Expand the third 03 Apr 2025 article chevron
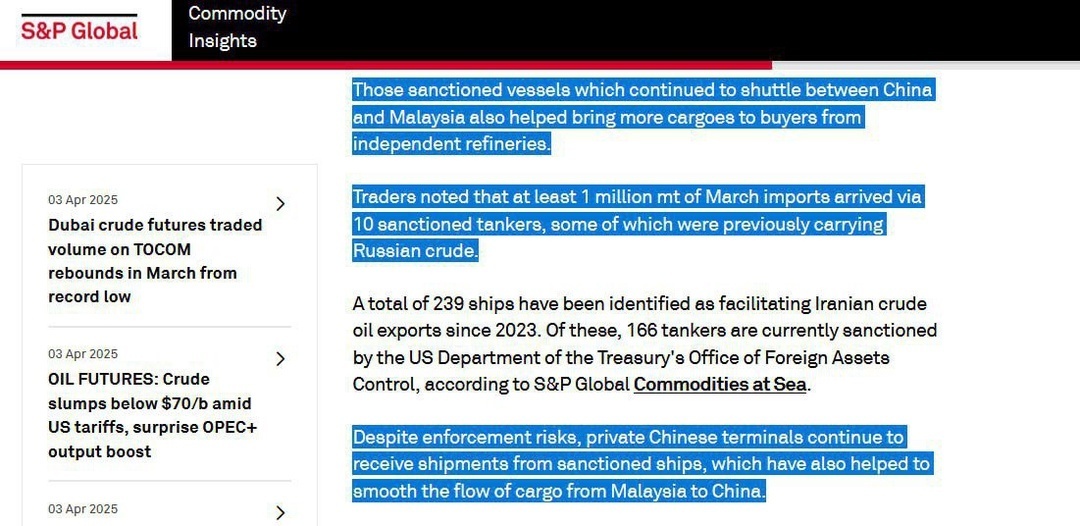Image resolution: width=1080 pixels, height=526 pixels. 280,513
